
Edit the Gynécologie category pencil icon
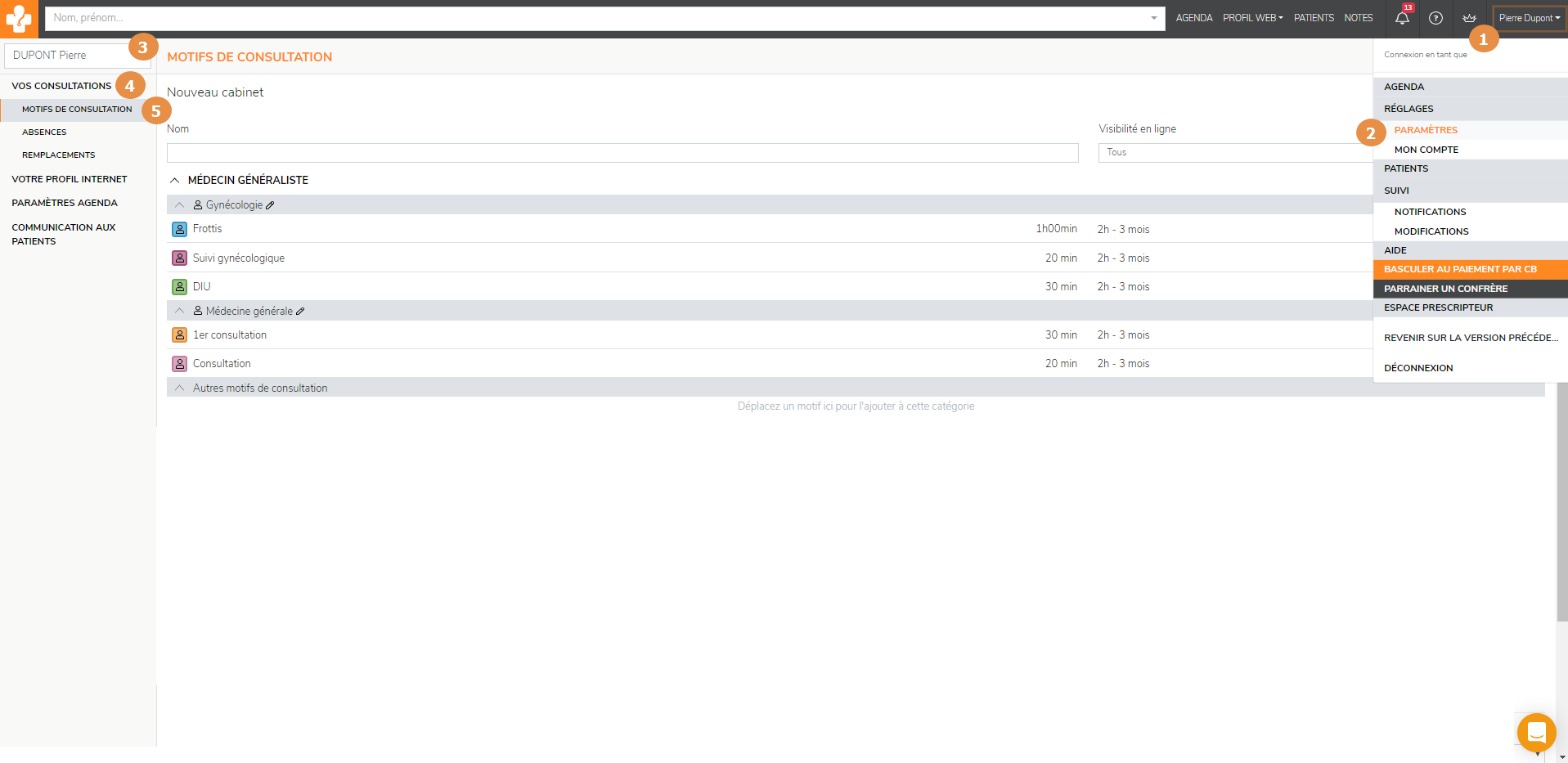[x=271, y=205]
